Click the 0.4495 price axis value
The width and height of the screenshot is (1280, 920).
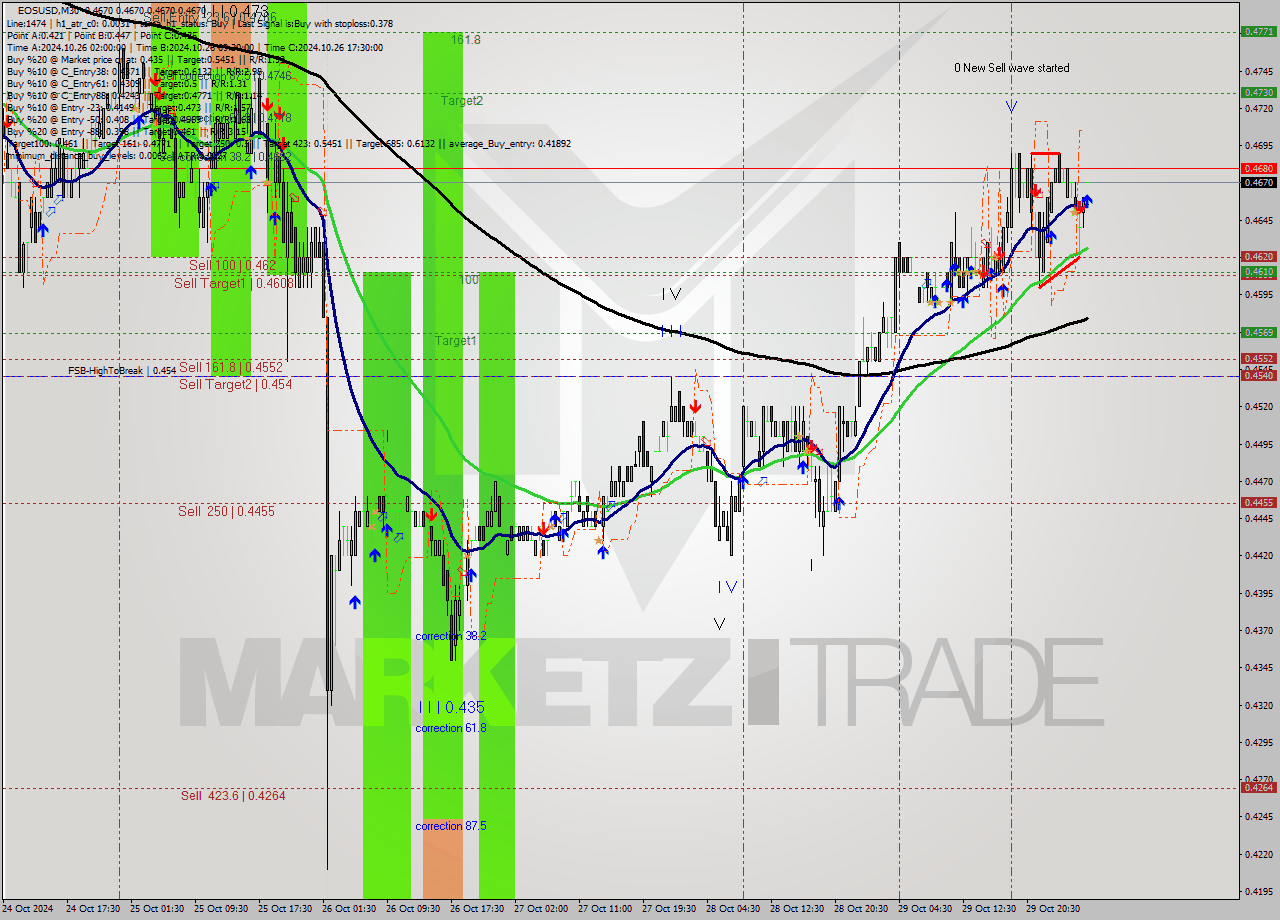pos(1259,443)
